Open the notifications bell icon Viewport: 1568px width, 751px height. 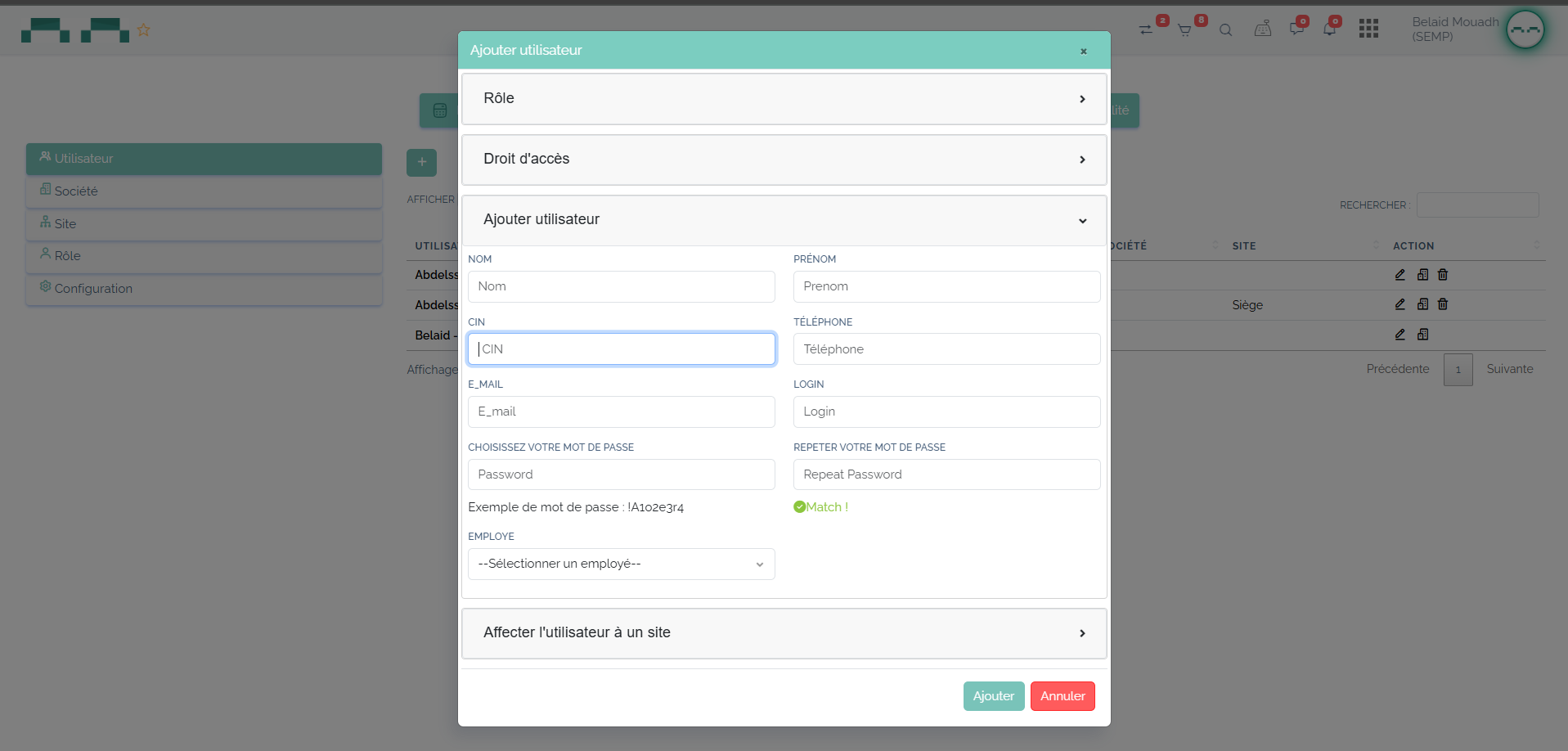pyautogui.click(x=1329, y=29)
